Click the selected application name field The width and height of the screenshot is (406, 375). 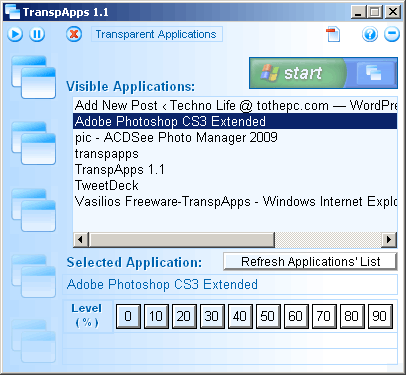point(230,285)
